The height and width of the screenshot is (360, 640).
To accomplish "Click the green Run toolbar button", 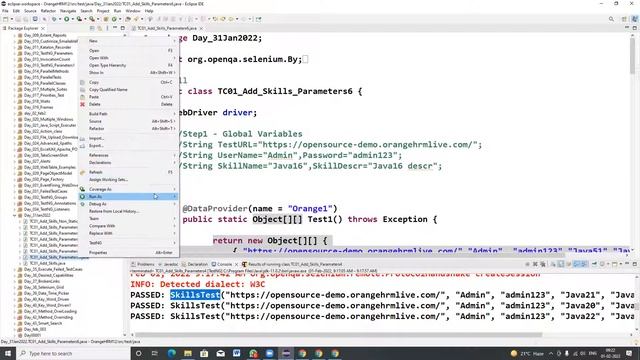I will point(66,19).
